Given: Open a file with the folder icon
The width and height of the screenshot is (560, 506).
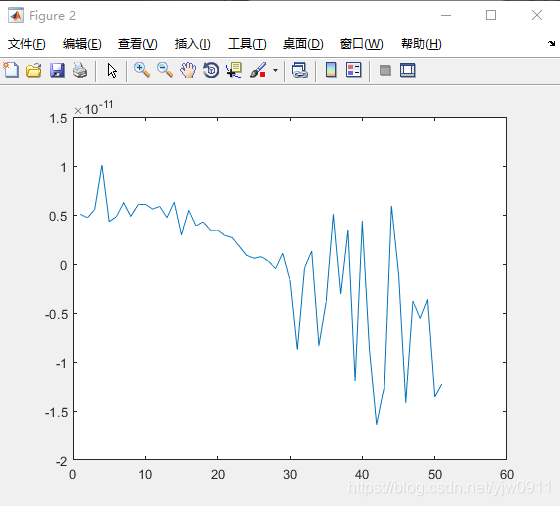Looking at the screenshot, I should (34, 70).
